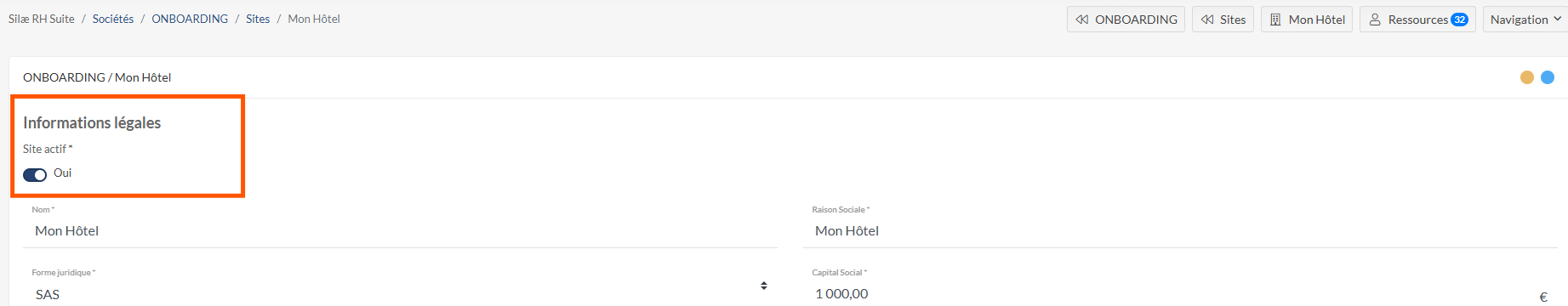
Task: Click the person icon on Ressources button
Action: [x=1375, y=20]
